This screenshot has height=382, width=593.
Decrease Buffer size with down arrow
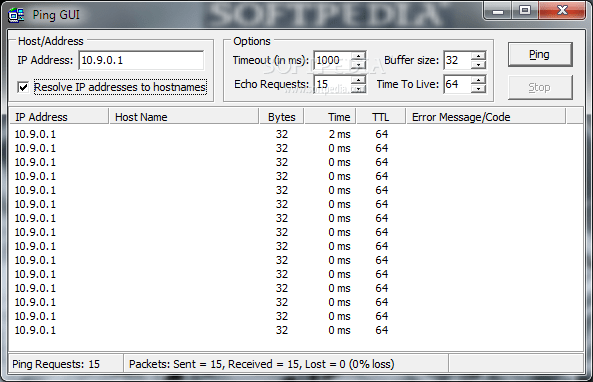478,65
